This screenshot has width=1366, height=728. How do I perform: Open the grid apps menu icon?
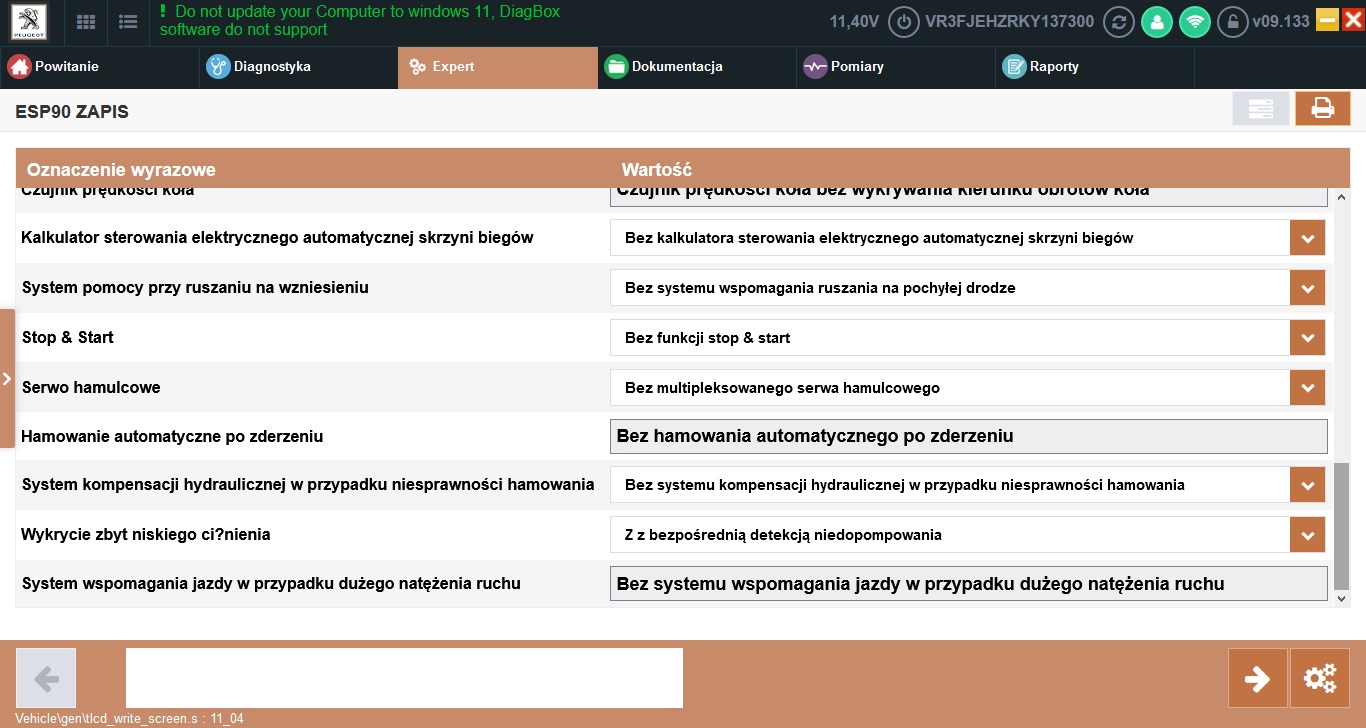[x=87, y=22]
